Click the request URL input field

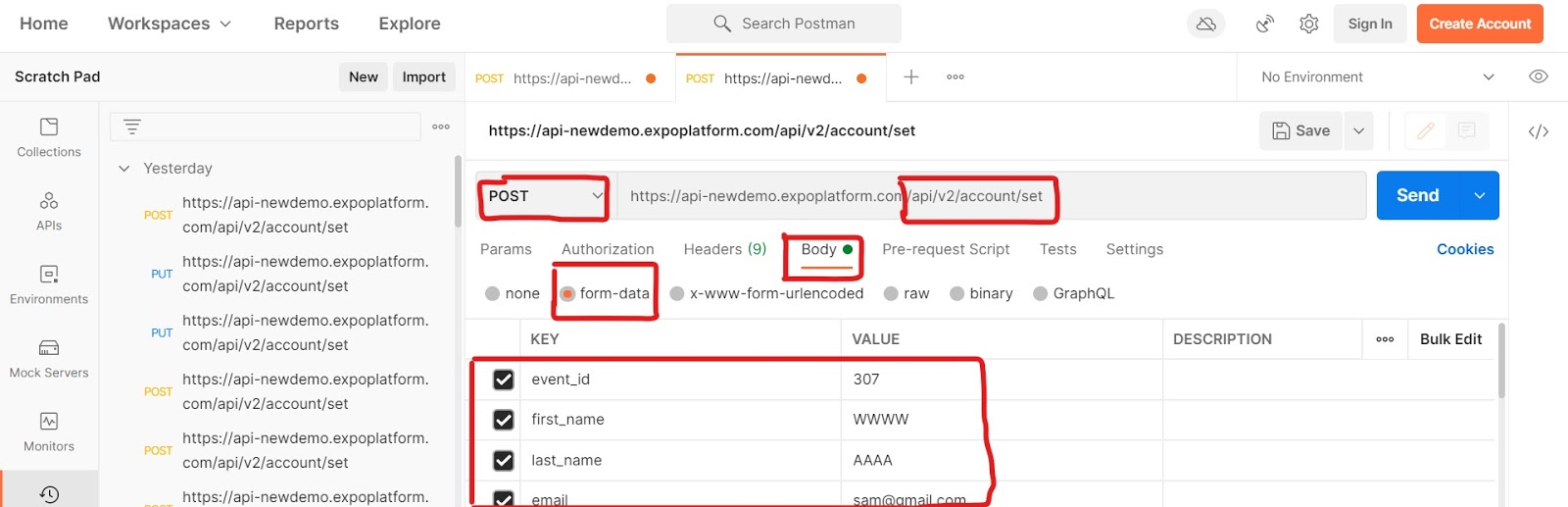pos(991,196)
